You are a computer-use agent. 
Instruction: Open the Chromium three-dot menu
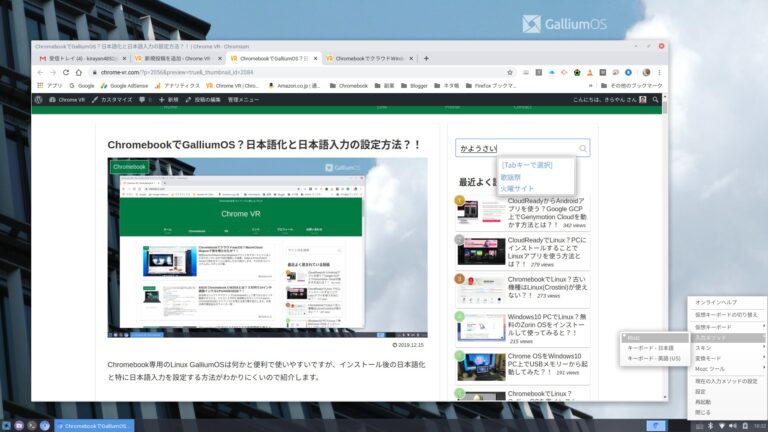(x=659, y=72)
